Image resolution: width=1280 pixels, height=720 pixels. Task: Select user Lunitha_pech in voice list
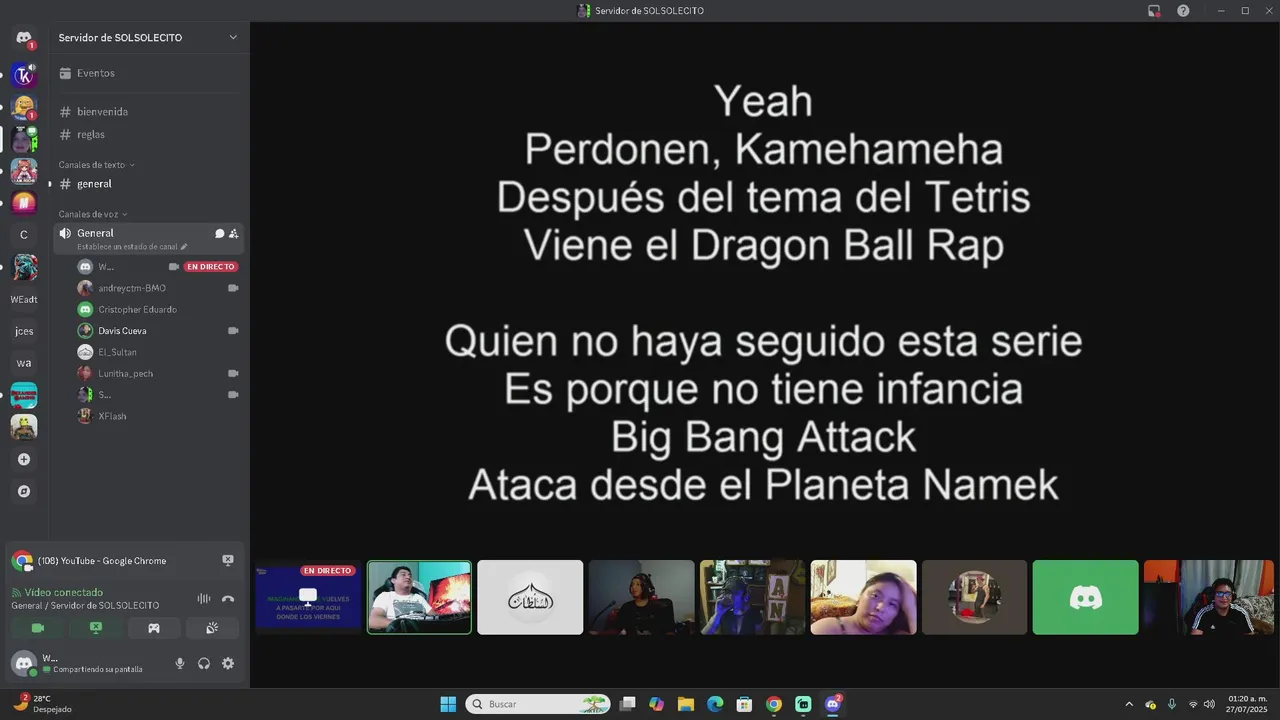(158, 373)
